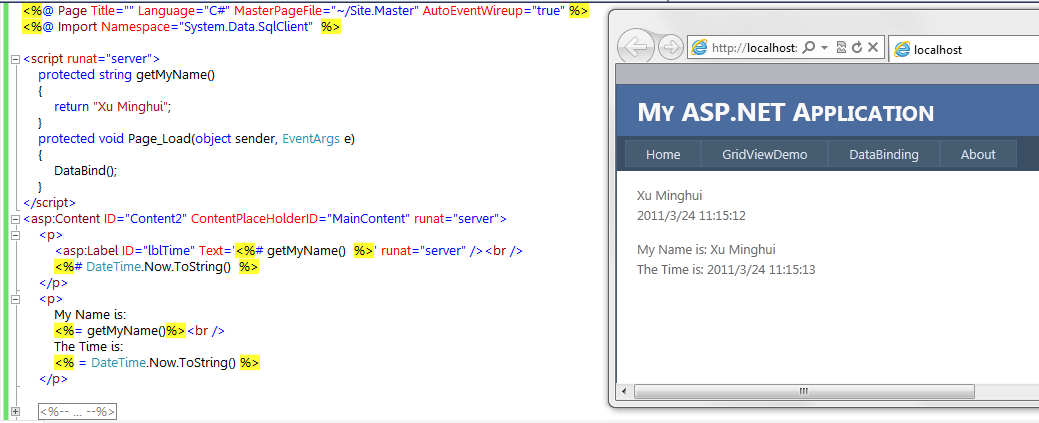Collapse the second <p> block with My Name is
Viewport: 1039px width, 423px height.
pyautogui.click(x=15, y=299)
